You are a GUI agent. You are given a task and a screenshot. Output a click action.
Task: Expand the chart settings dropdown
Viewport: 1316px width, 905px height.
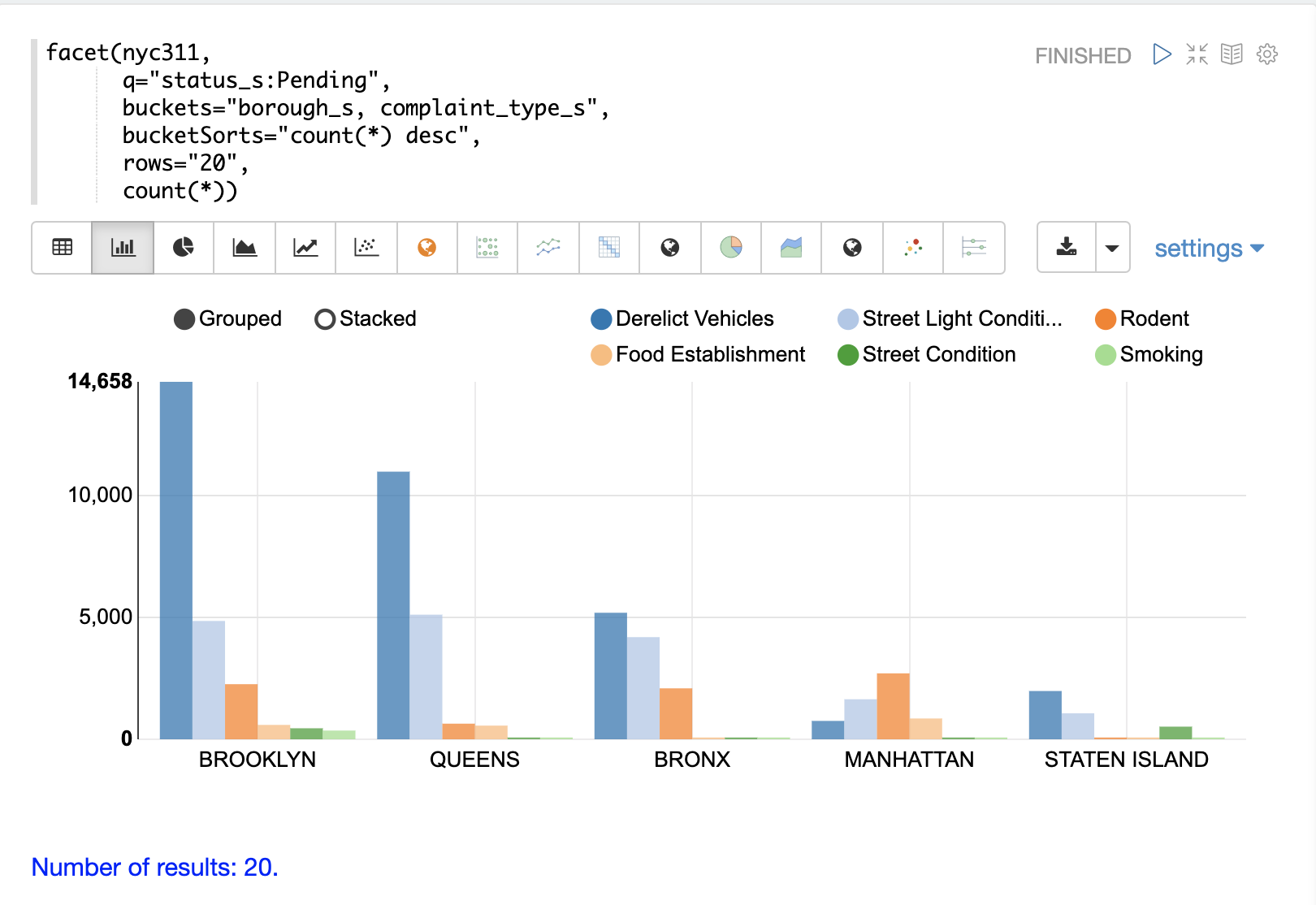click(1209, 249)
